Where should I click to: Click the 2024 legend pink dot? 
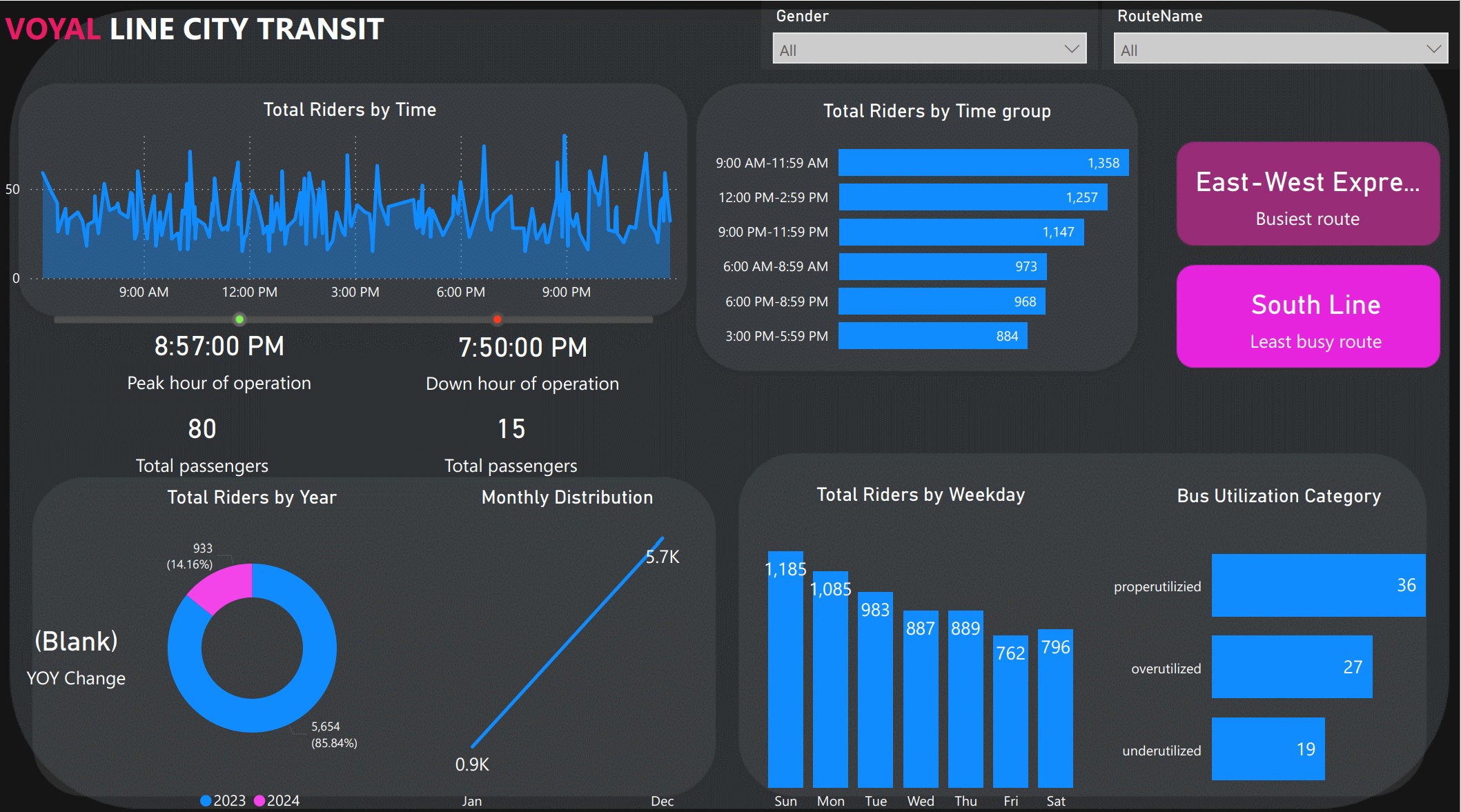259,800
